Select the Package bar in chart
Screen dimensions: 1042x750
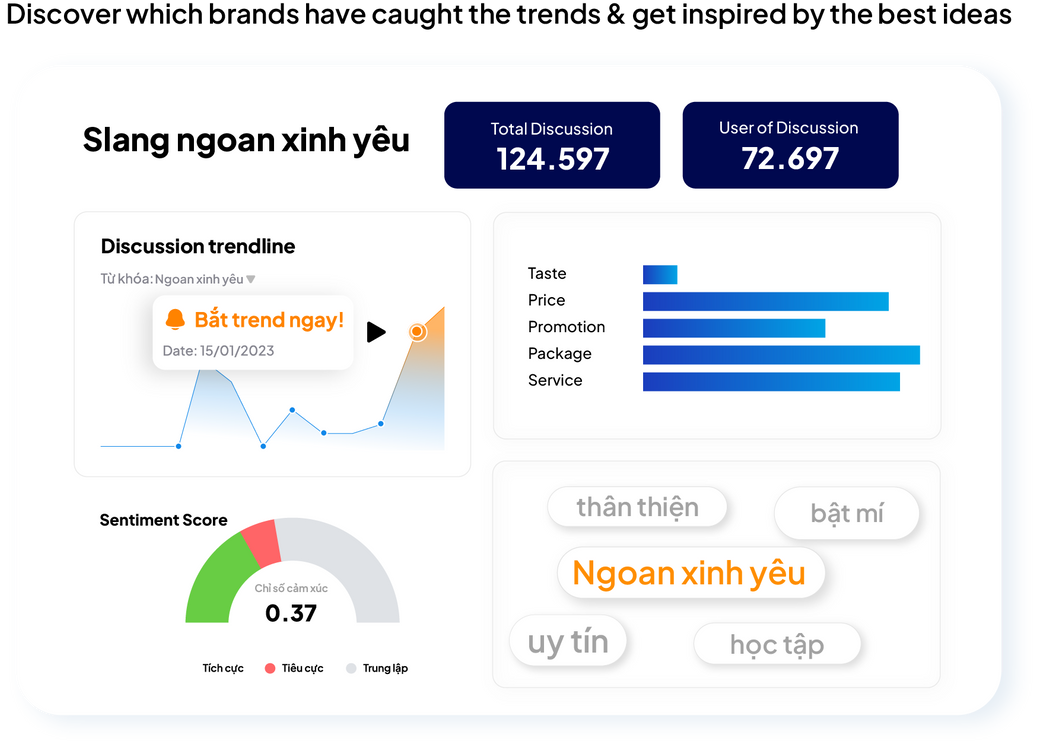click(781, 355)
